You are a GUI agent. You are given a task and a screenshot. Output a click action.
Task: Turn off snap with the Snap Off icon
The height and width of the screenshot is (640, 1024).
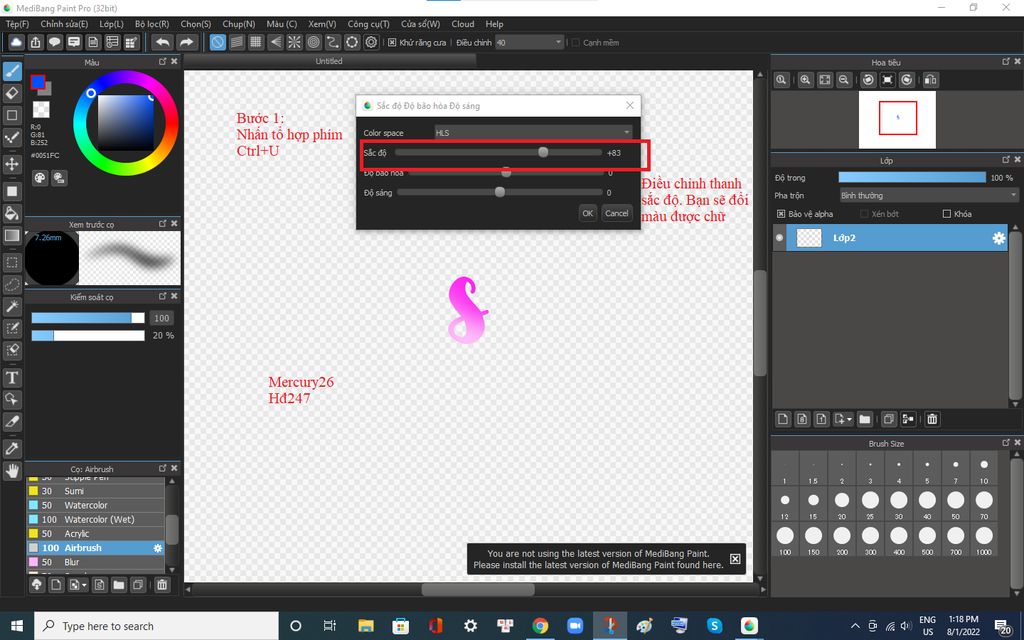click(217, 42)
